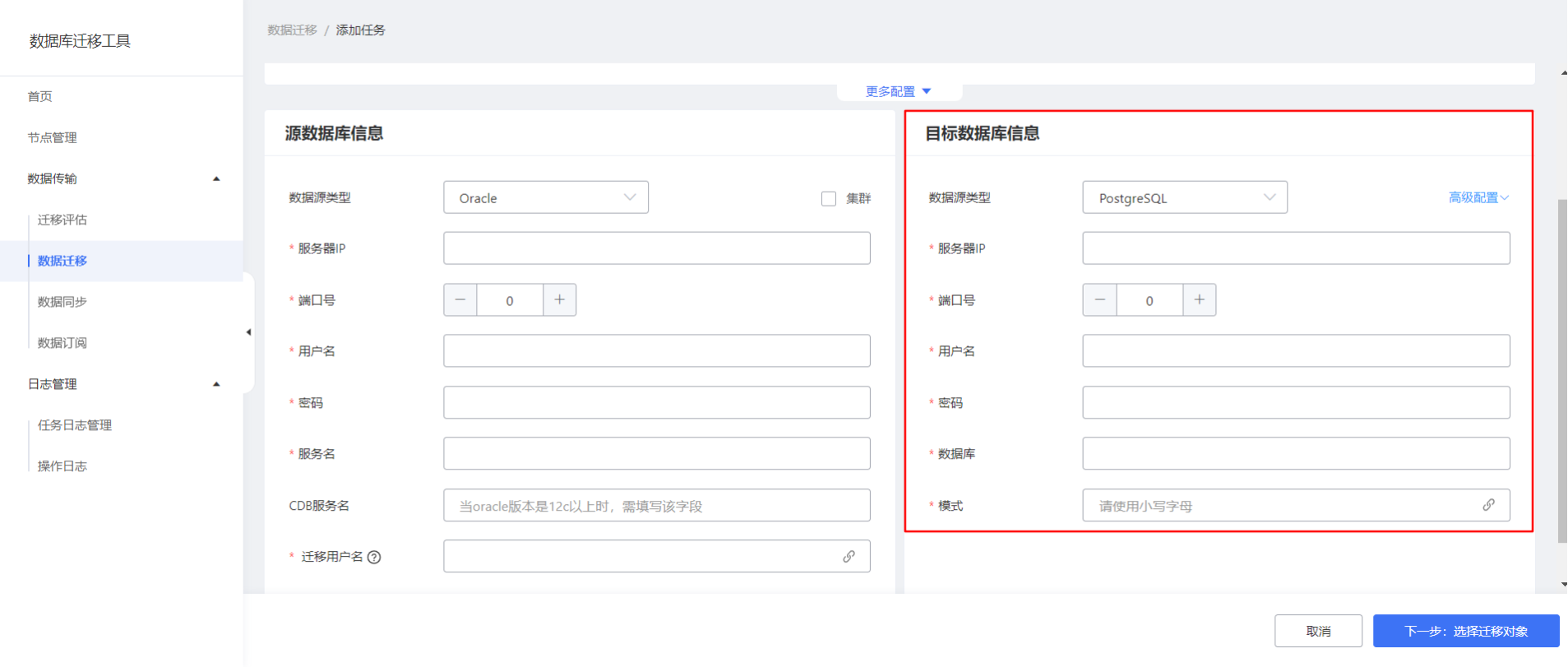The height and width of the screenshot is (667, 1568).
Task: Click the source 服务名 input
Action: point(656,454)
